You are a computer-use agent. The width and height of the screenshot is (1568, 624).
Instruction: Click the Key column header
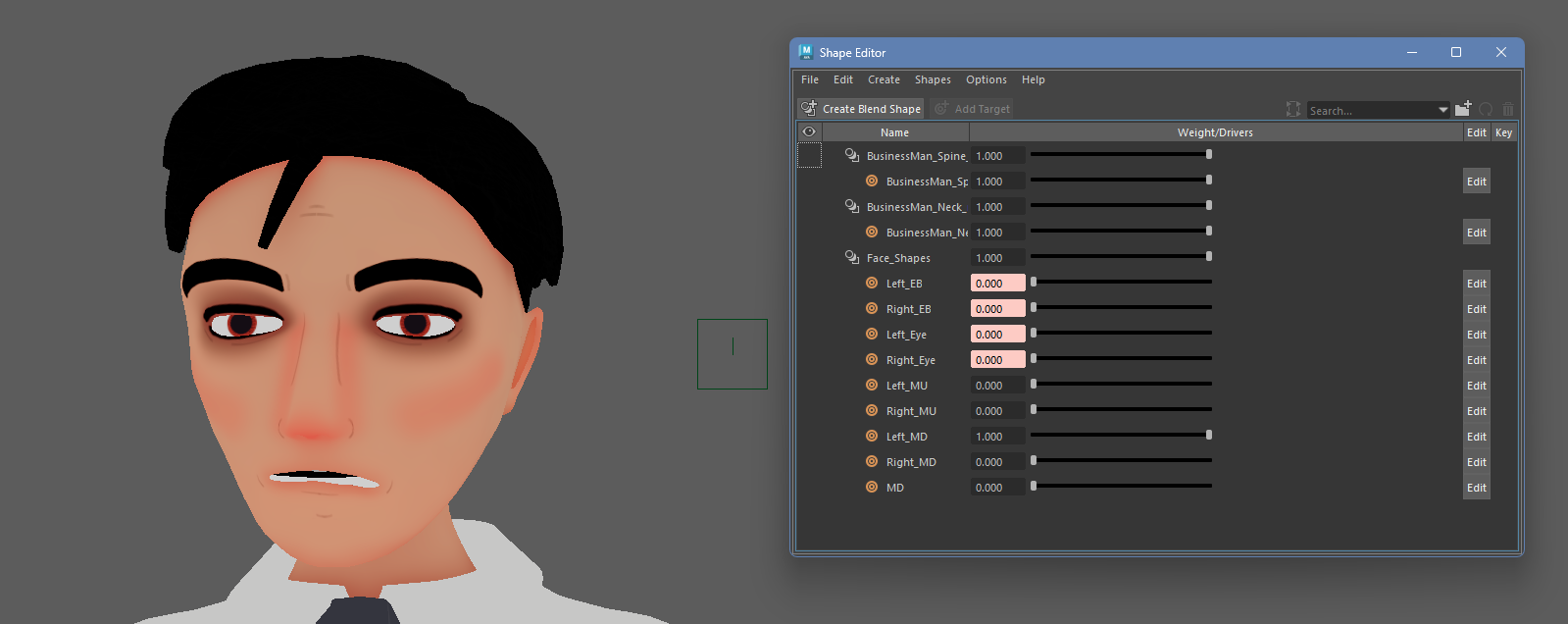(x=1504, y=132)
